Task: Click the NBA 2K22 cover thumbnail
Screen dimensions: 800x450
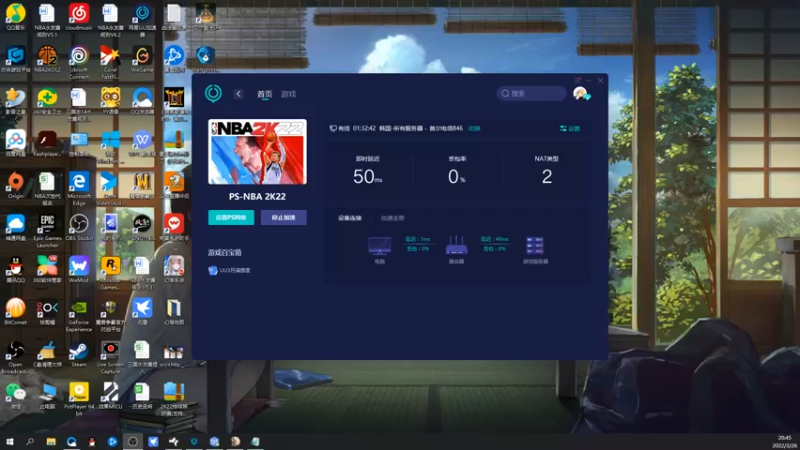Action: (x=257, y=152)
